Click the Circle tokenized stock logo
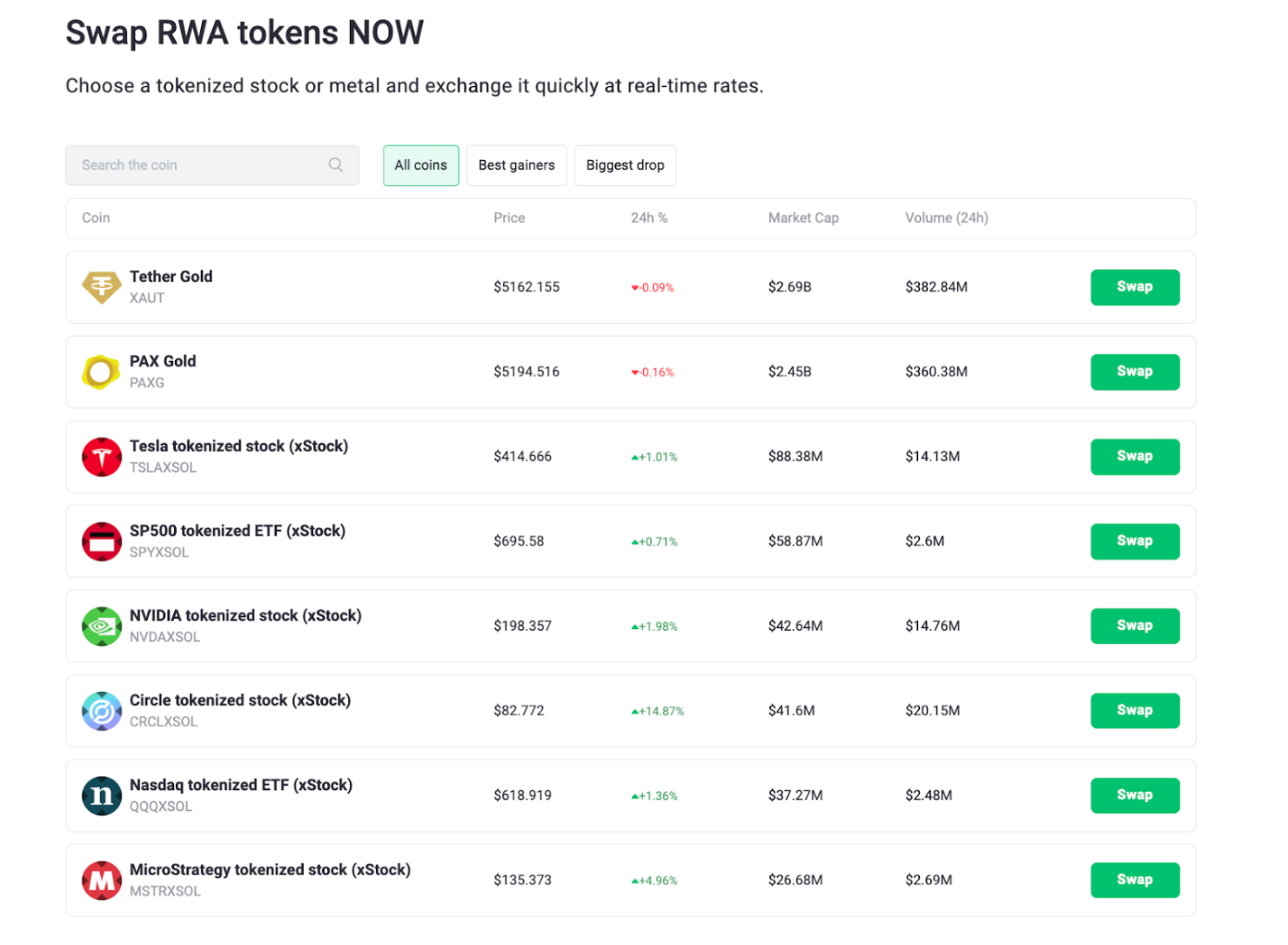The width and height of the screenshot is (1288, 945). pos(101,711)
